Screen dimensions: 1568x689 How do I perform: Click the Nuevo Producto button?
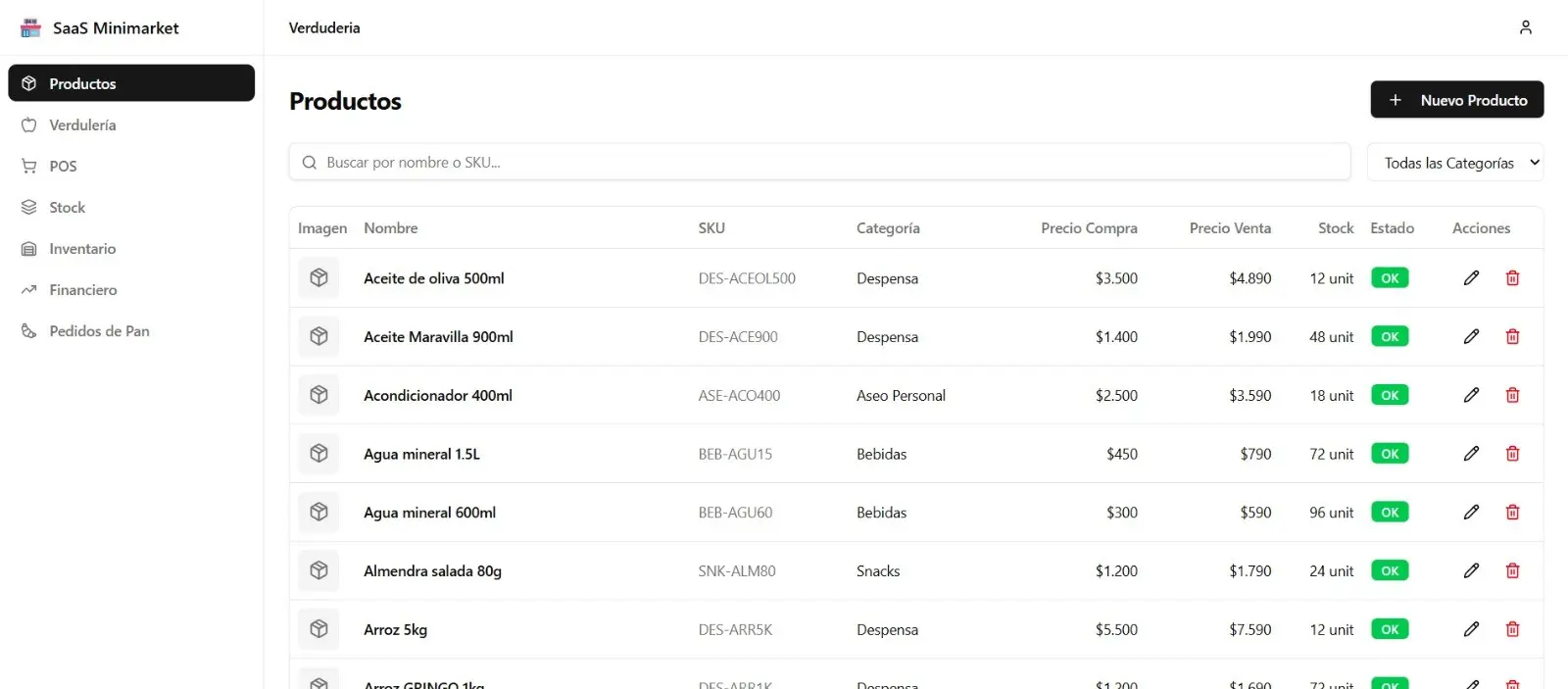pos(1456,100)
